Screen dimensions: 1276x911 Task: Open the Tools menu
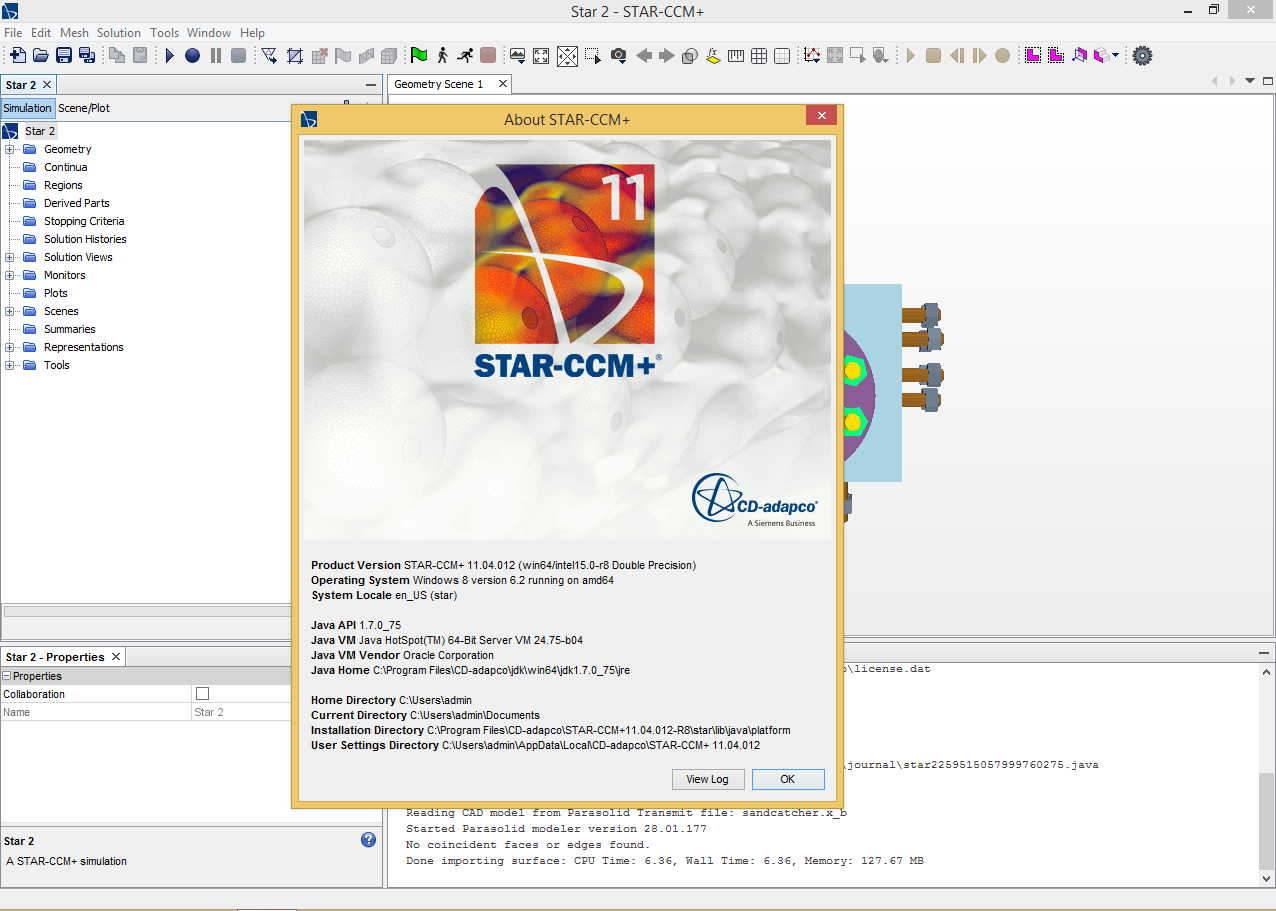[165, 33]
